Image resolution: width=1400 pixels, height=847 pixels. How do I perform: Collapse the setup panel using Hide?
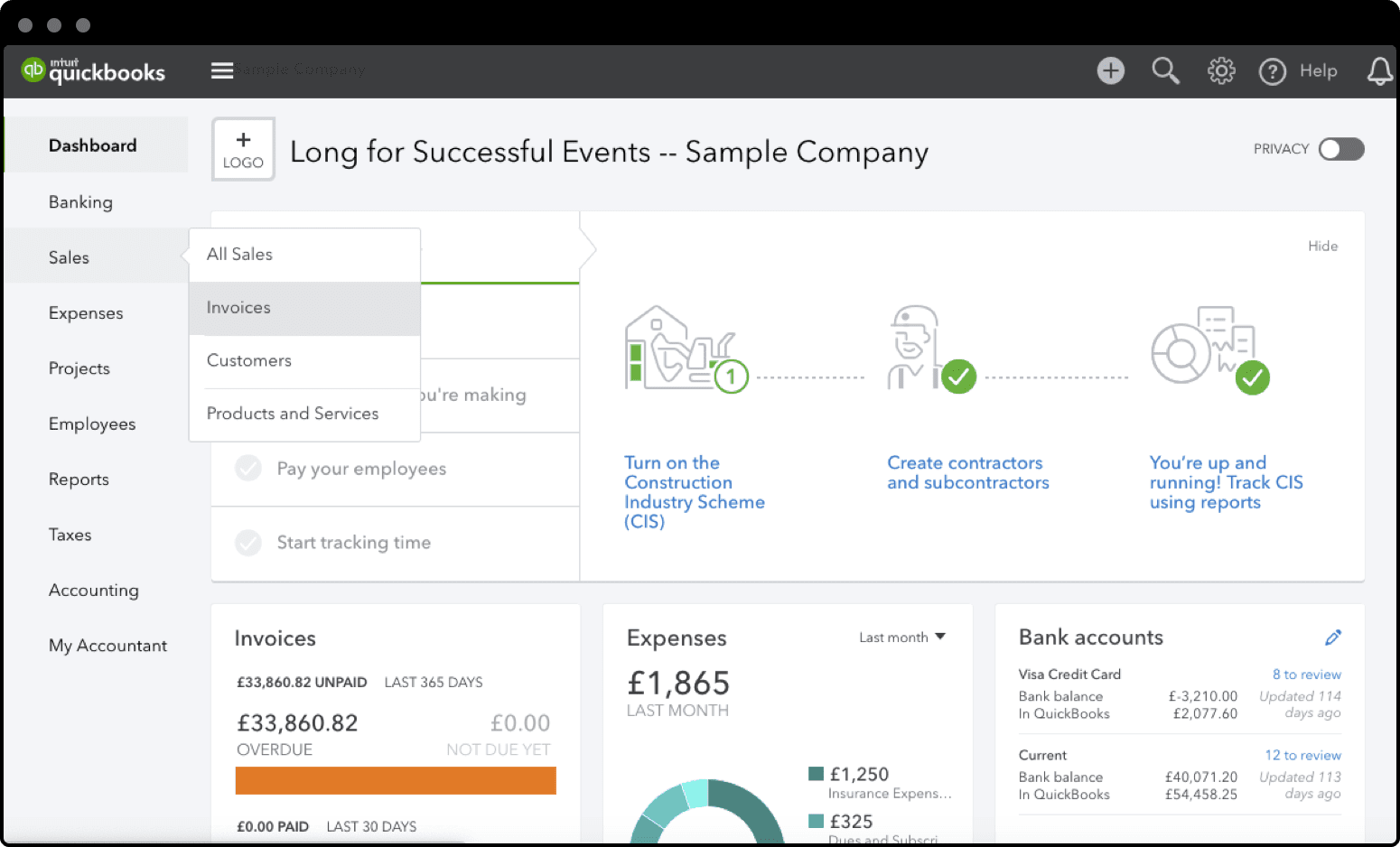click(x=1322, y=246)
